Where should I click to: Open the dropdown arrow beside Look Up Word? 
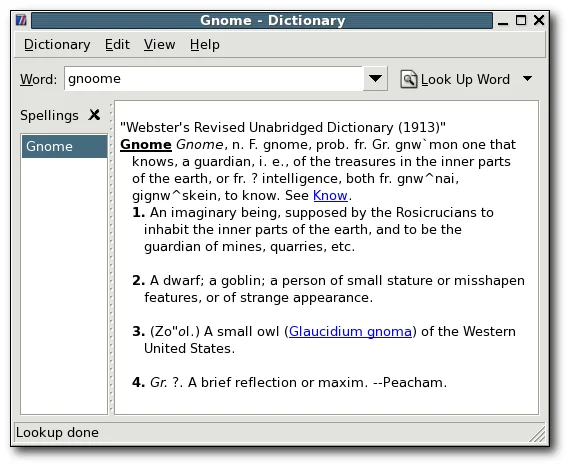coord(527,78)
